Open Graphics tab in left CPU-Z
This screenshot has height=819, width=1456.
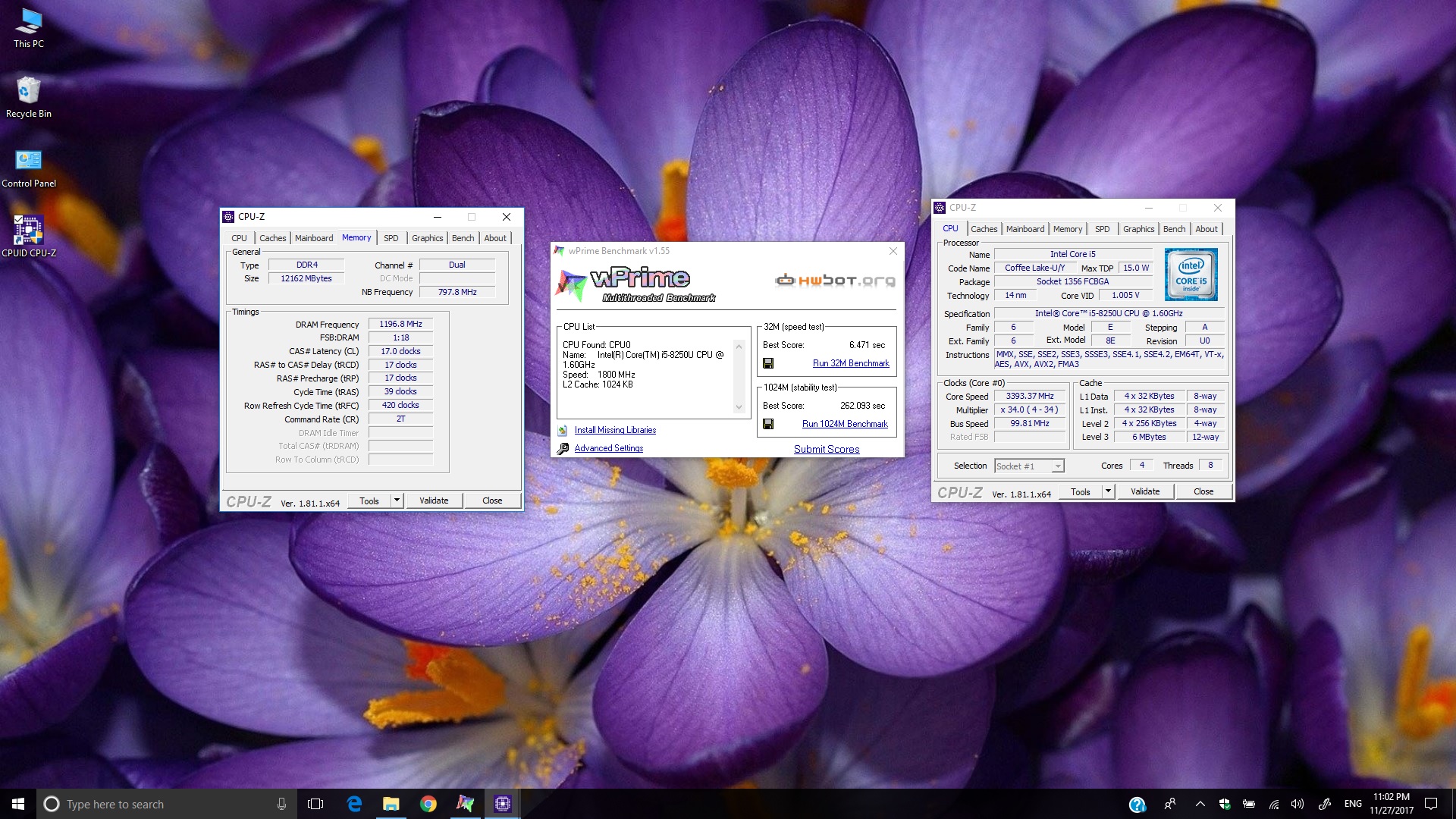[427, 238]
